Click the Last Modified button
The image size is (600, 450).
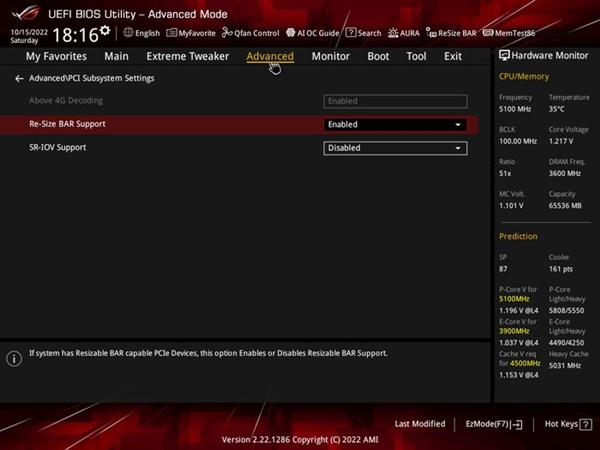coord(420,424)
